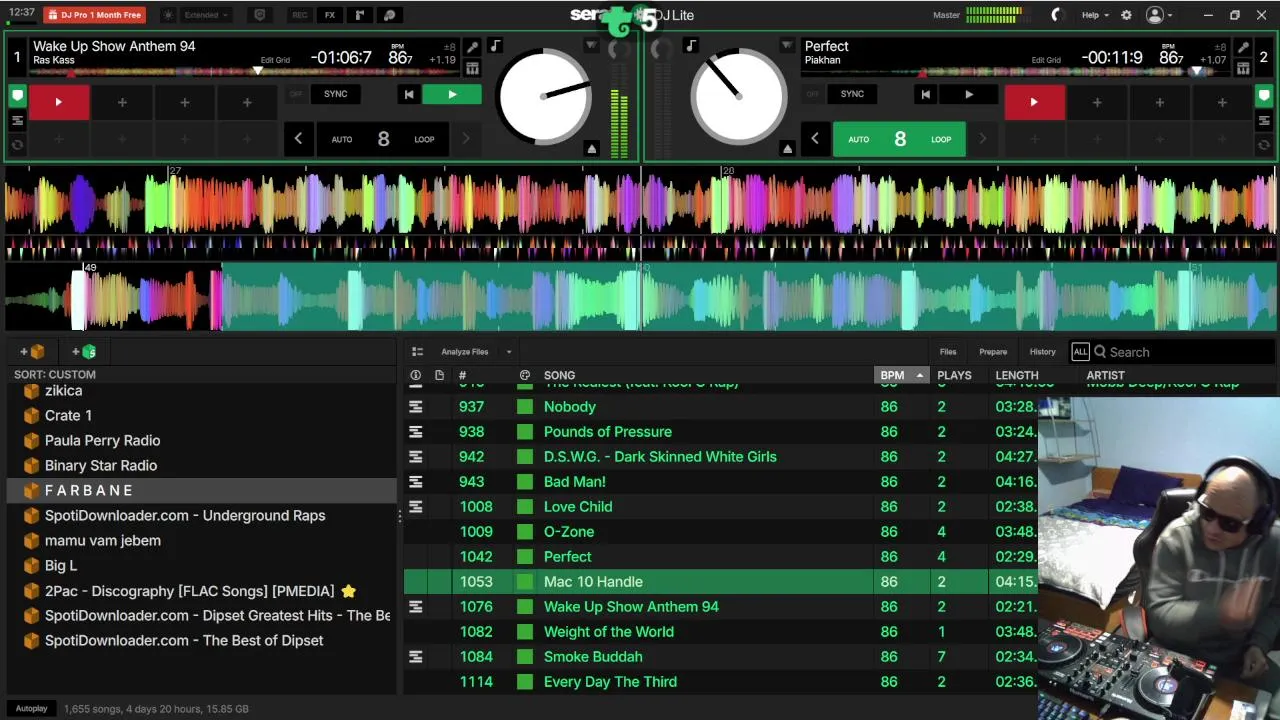
Task: Expand Analyze Files dropdown arrow
Action: (508, 352)
